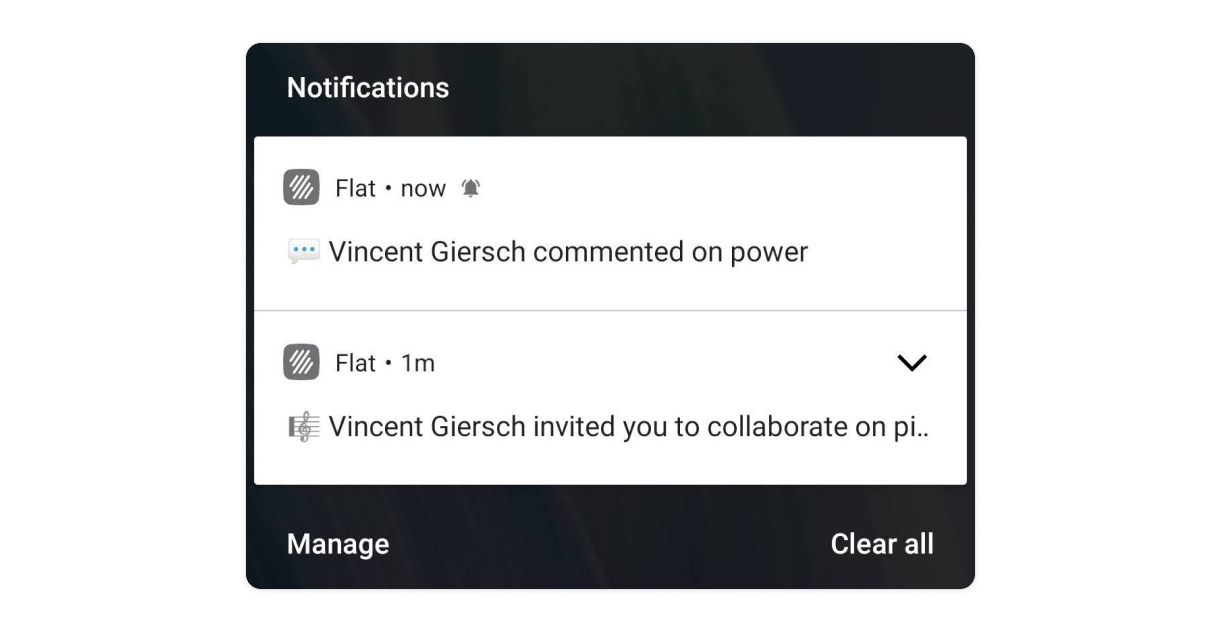Click "Vincent Giersch" in the collaboration invite
Screen dimensions: 1220x631
(427, 427)
